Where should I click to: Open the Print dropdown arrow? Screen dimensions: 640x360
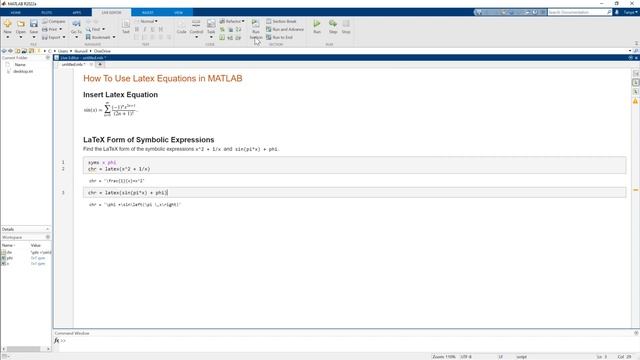pyautogui.click(x=61, y=29)
